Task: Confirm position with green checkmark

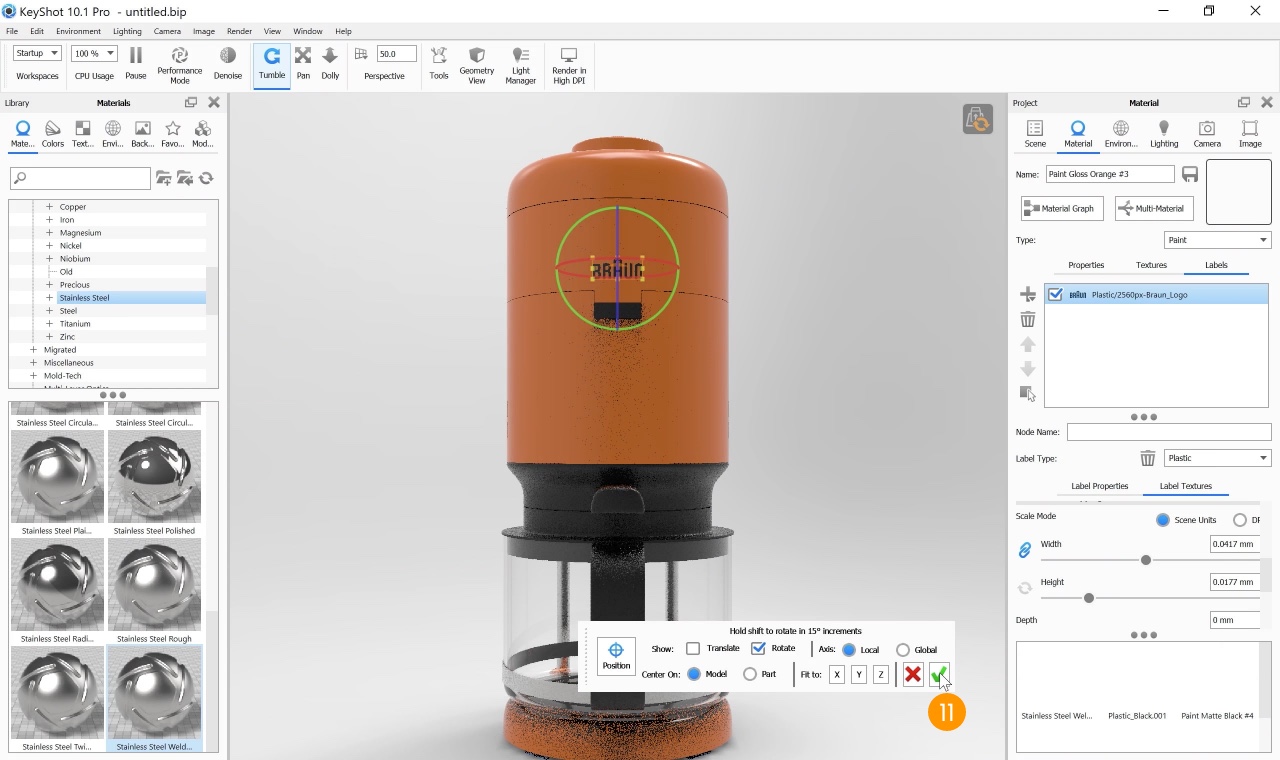Action: (939, 675)
